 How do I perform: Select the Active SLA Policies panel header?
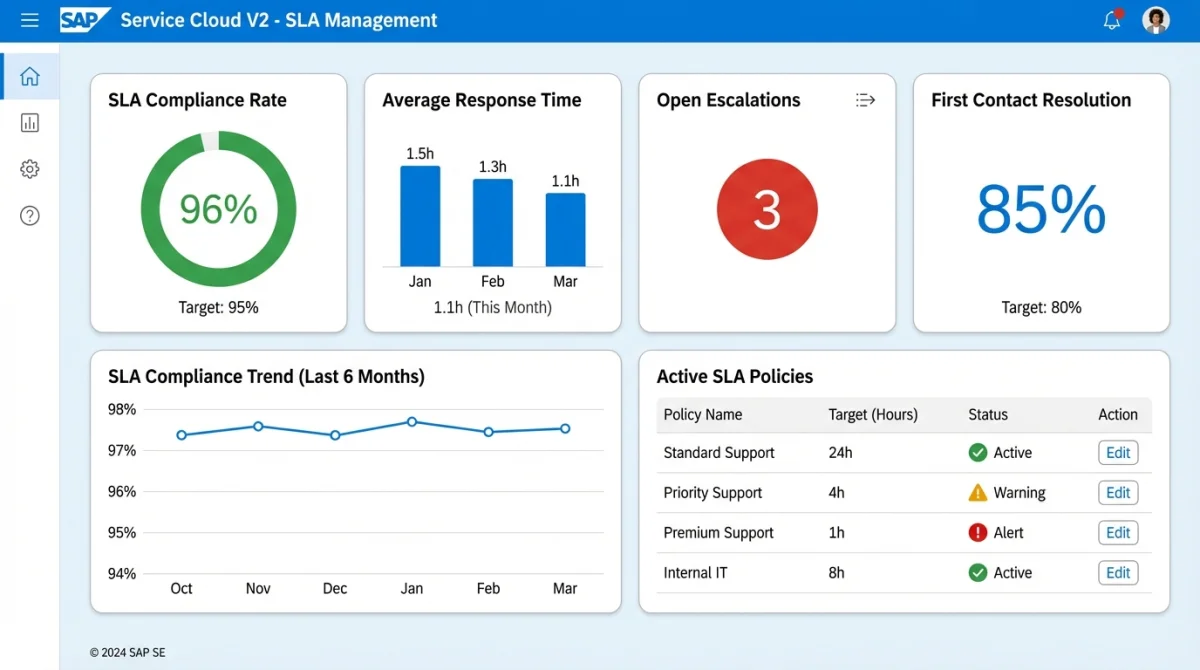tap(735, 376)
